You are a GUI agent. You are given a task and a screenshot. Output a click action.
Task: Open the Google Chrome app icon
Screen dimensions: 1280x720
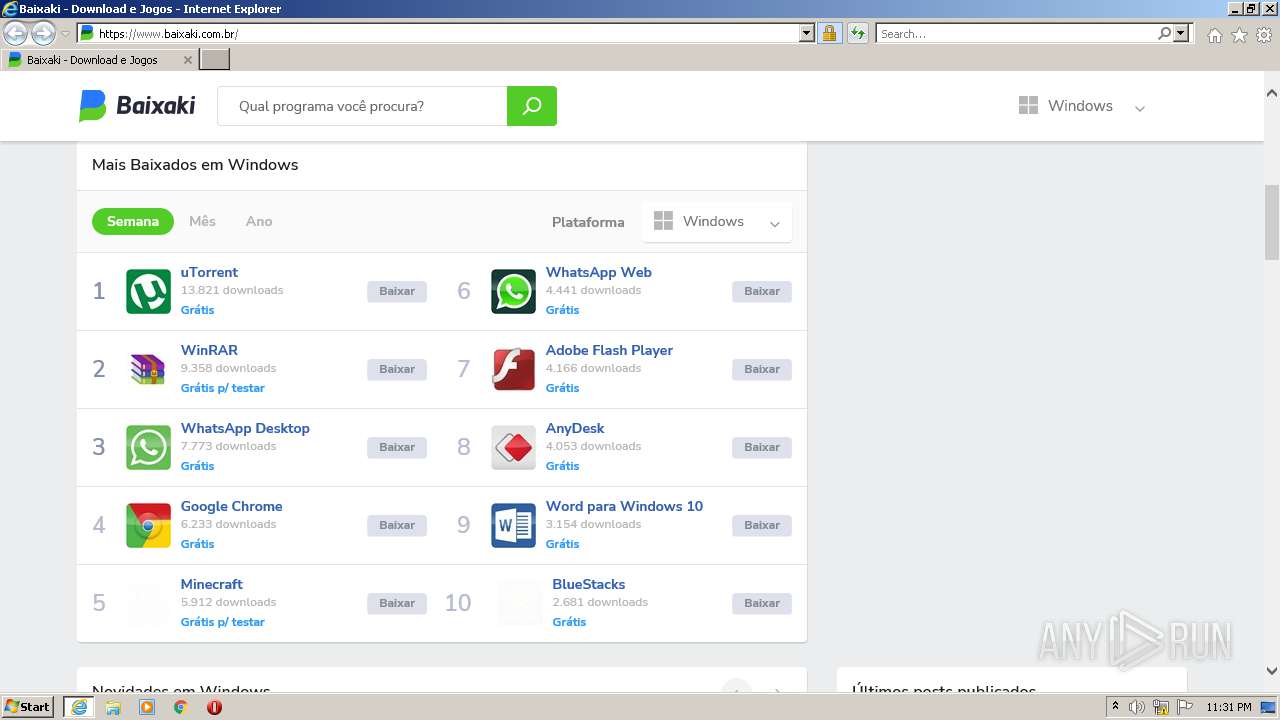(148, 525)
